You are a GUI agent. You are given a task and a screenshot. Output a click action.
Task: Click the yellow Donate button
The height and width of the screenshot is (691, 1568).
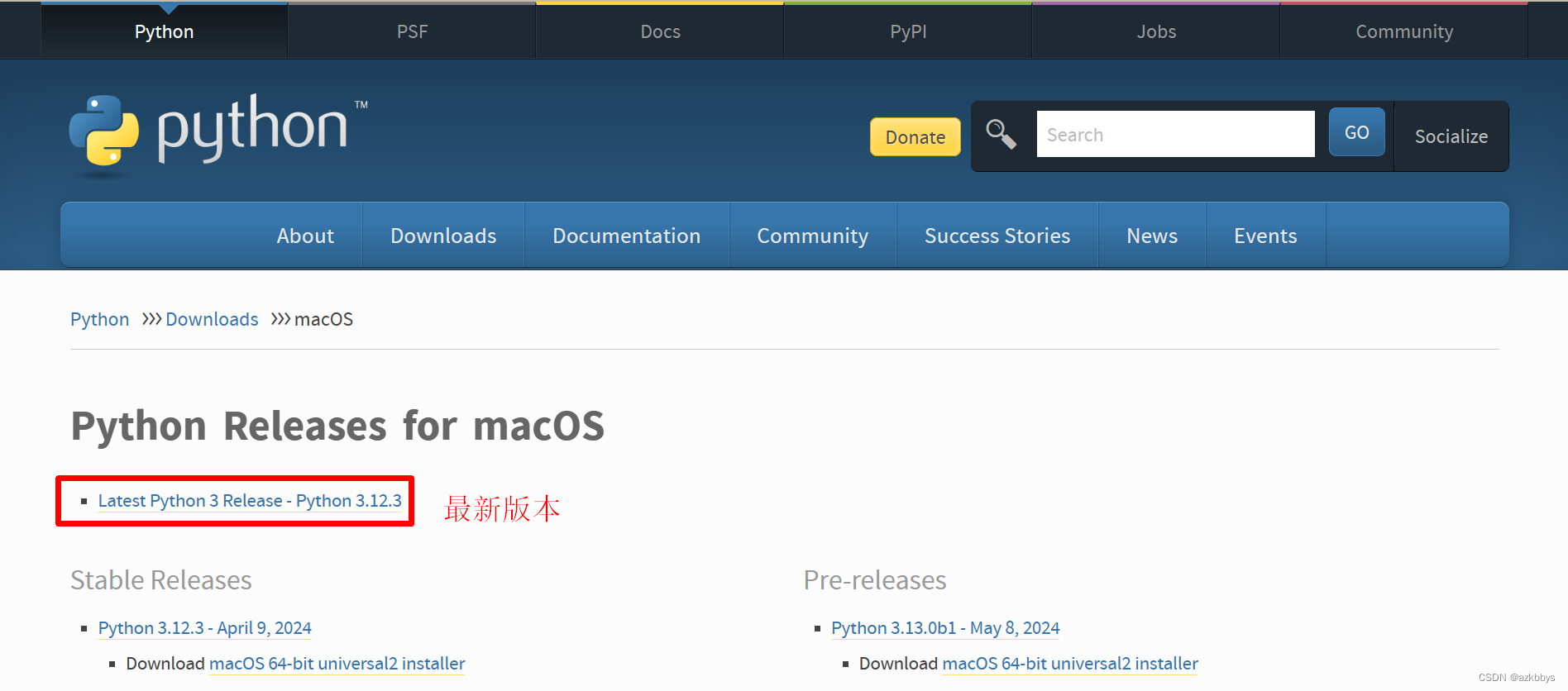point(915,137)
